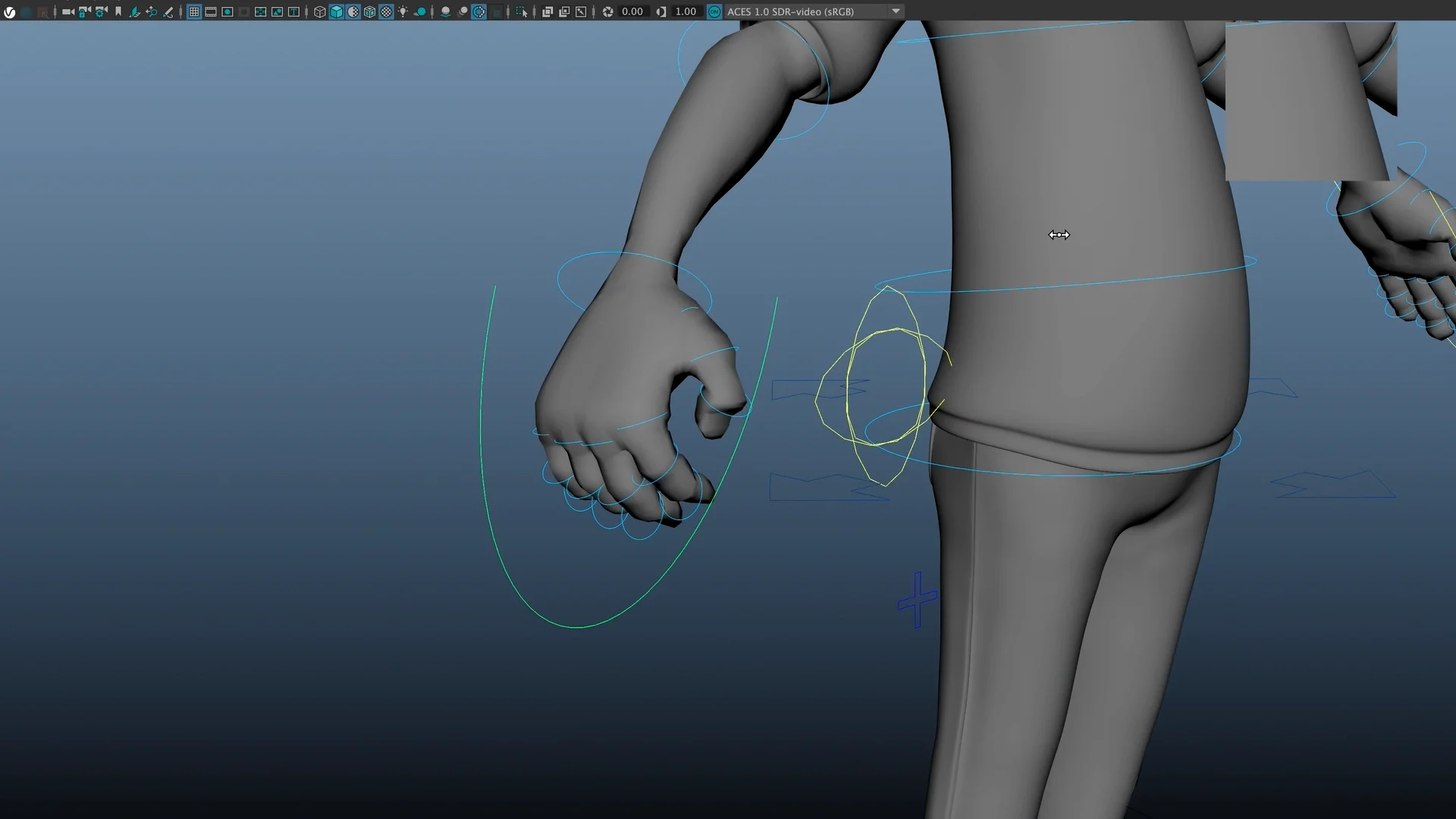Toggle the grid display

point(194,11)
